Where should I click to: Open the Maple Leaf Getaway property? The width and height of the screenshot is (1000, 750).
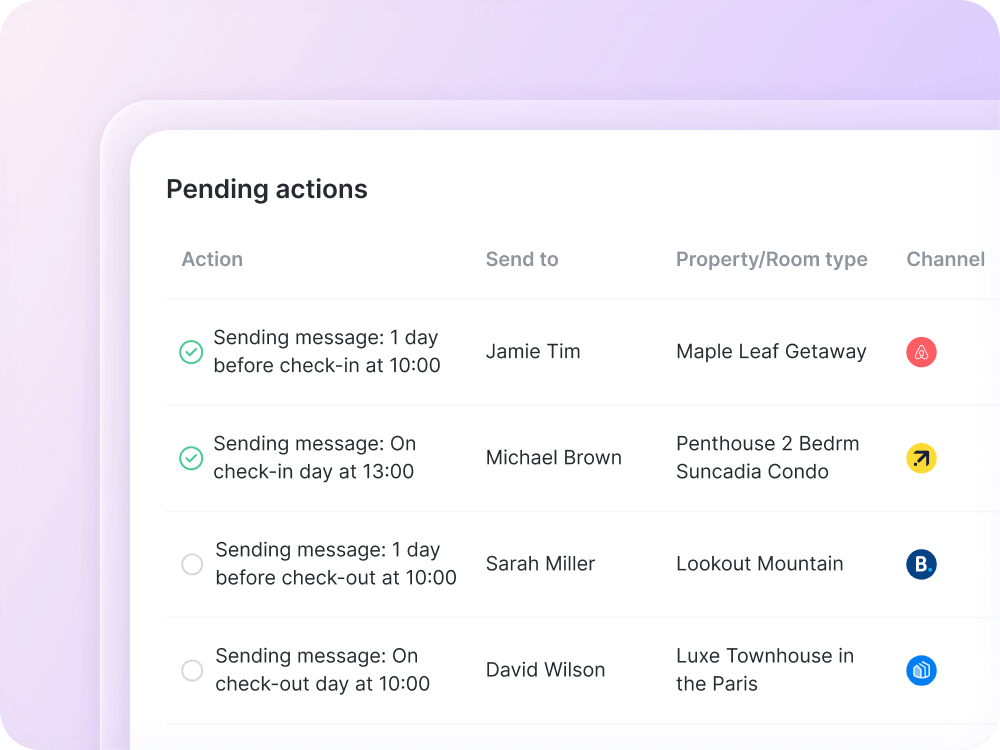coord(771,351)
